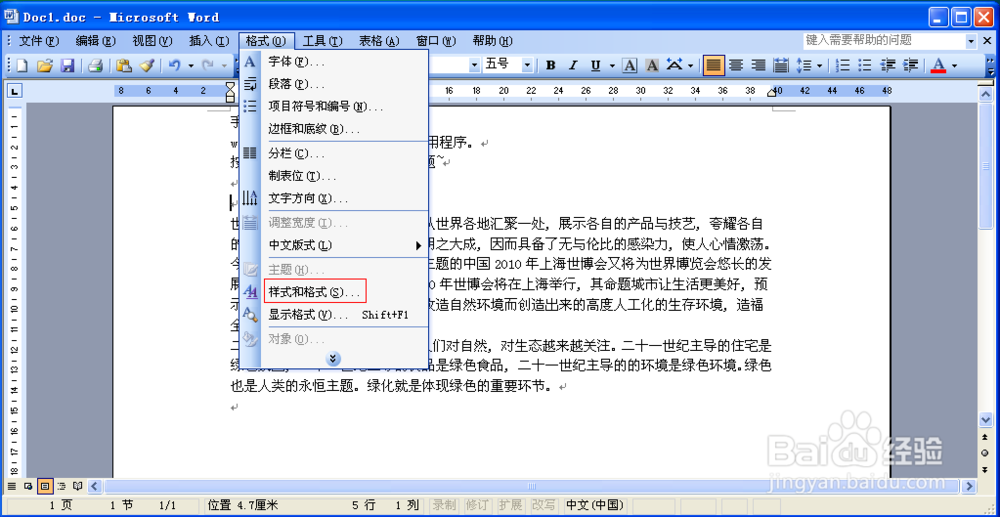1000x517 pixels.
Task: Open the 中文版式 submenu
Action: coord(334,245)
